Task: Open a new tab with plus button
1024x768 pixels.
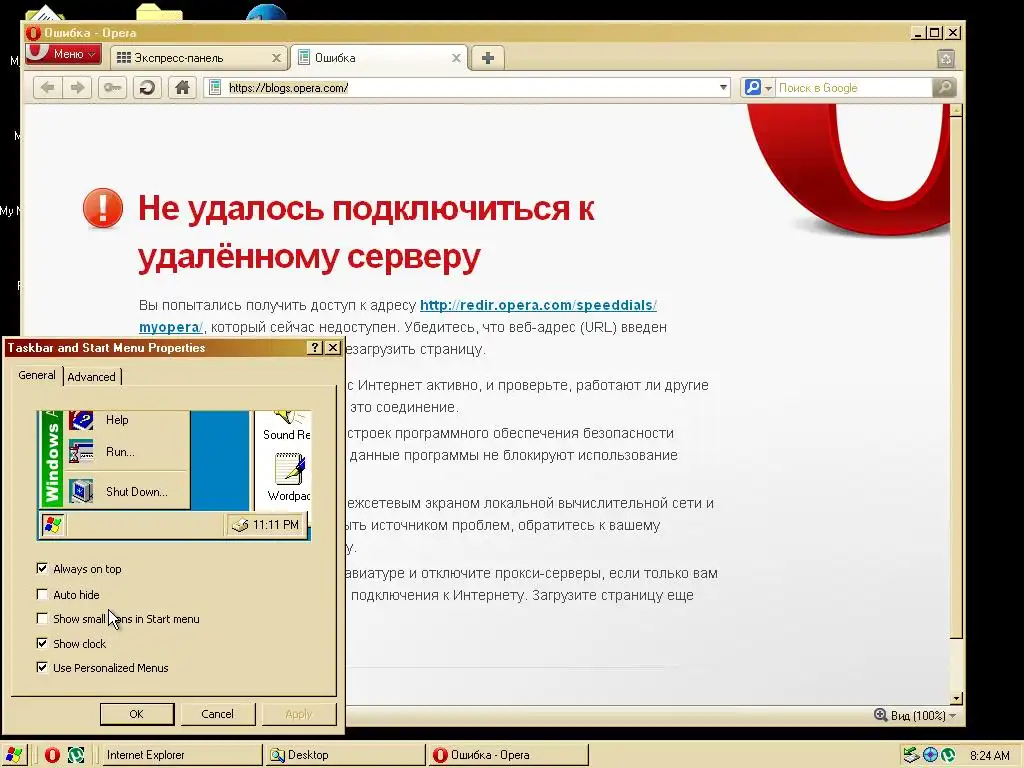Action: point(487,58)
